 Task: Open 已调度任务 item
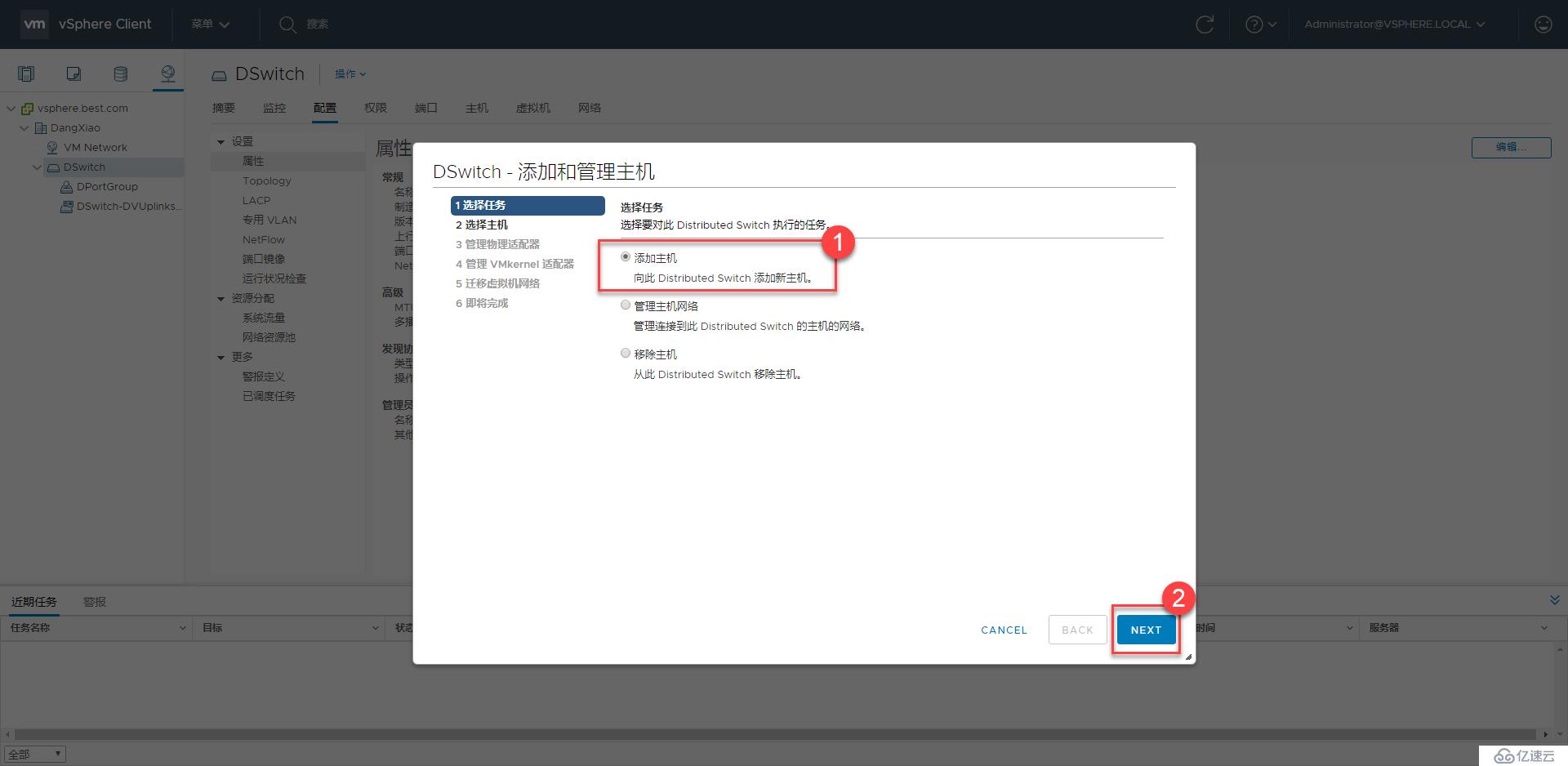pyautogui.click(x=269, y=396)
